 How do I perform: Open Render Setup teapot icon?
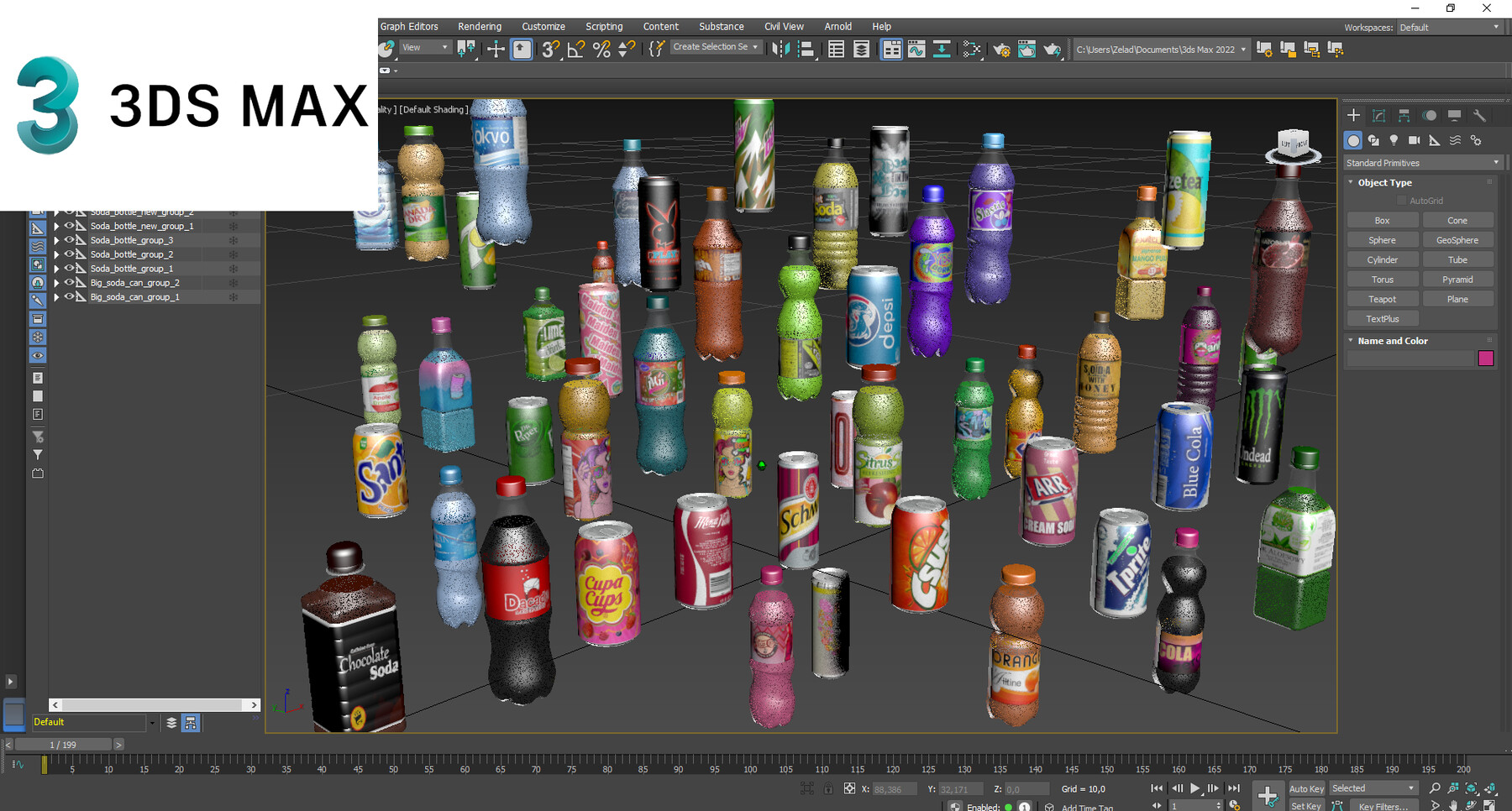(x=1001, y=49)
